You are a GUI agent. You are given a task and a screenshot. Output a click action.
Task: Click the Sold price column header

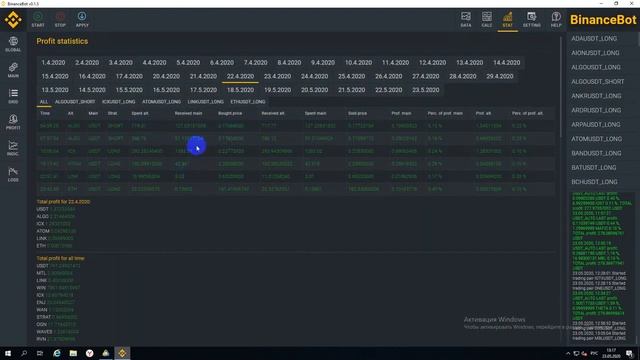click(358, 113)
